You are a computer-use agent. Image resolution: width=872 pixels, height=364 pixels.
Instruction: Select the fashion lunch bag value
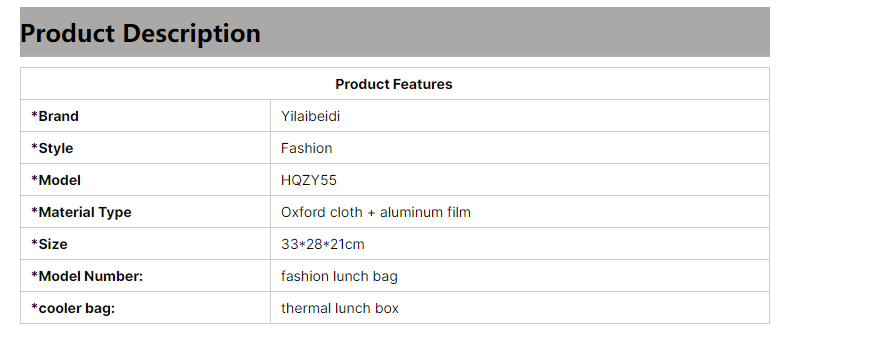339,276
